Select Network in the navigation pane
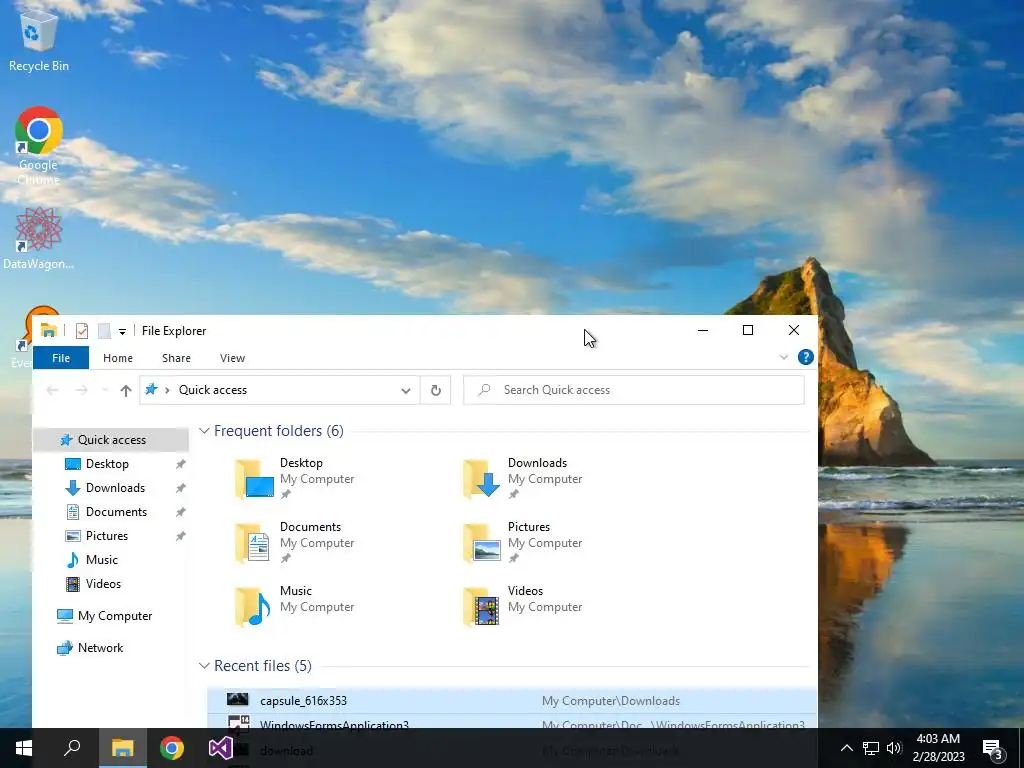Viewport: 1024px width, 768px height. 100,648
